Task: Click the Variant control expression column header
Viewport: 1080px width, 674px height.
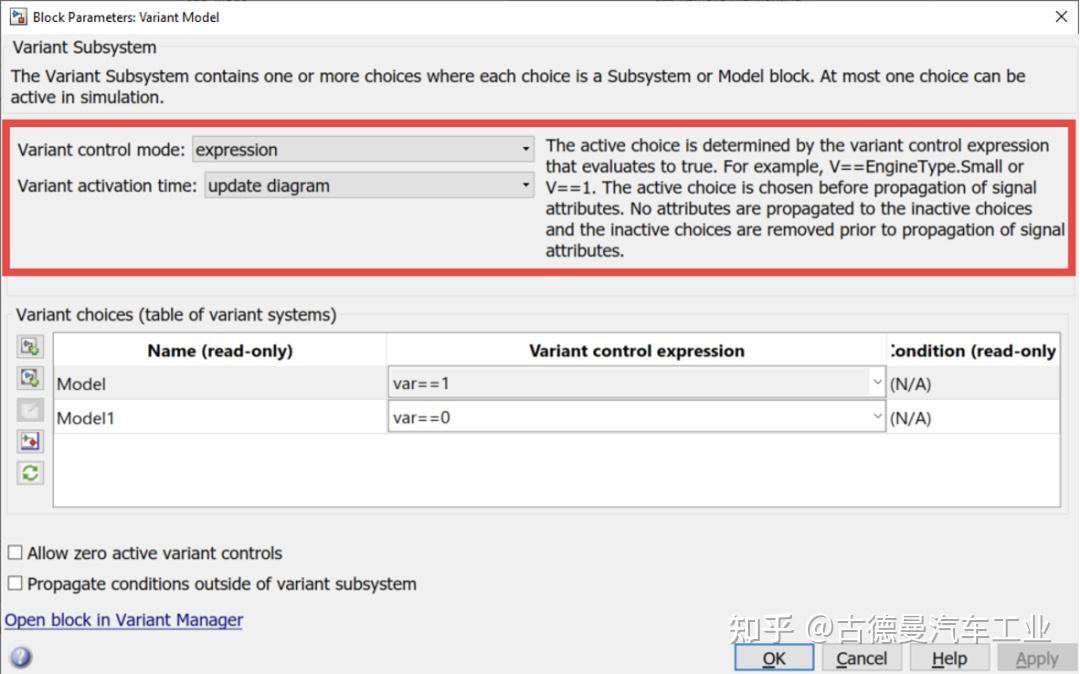Action: (x=636, y=350)
